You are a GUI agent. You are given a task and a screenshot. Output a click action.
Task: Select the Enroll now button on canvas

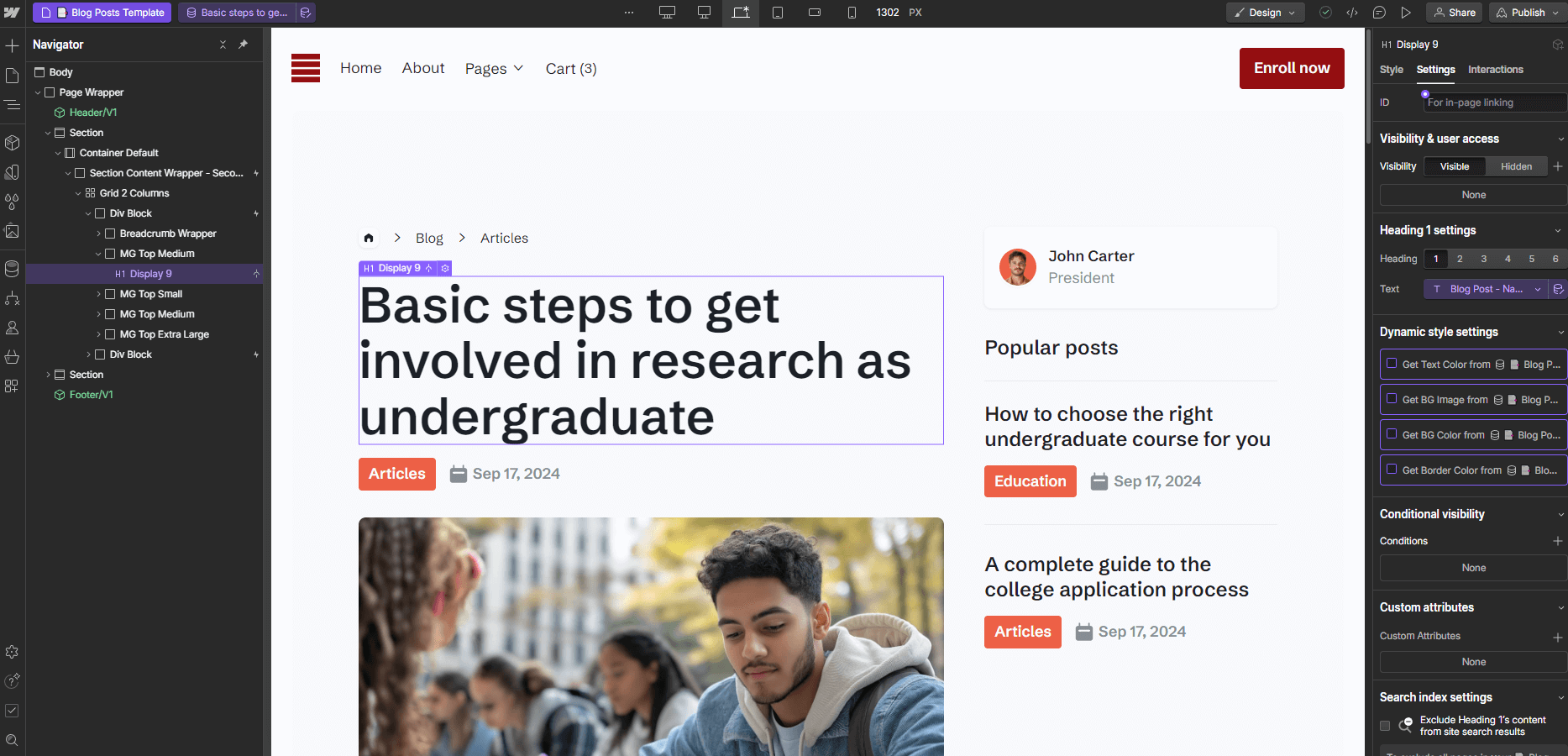coord(1291,68)
